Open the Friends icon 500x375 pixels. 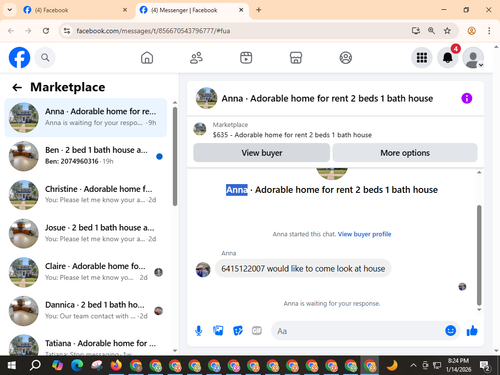[x=196, y=58]
